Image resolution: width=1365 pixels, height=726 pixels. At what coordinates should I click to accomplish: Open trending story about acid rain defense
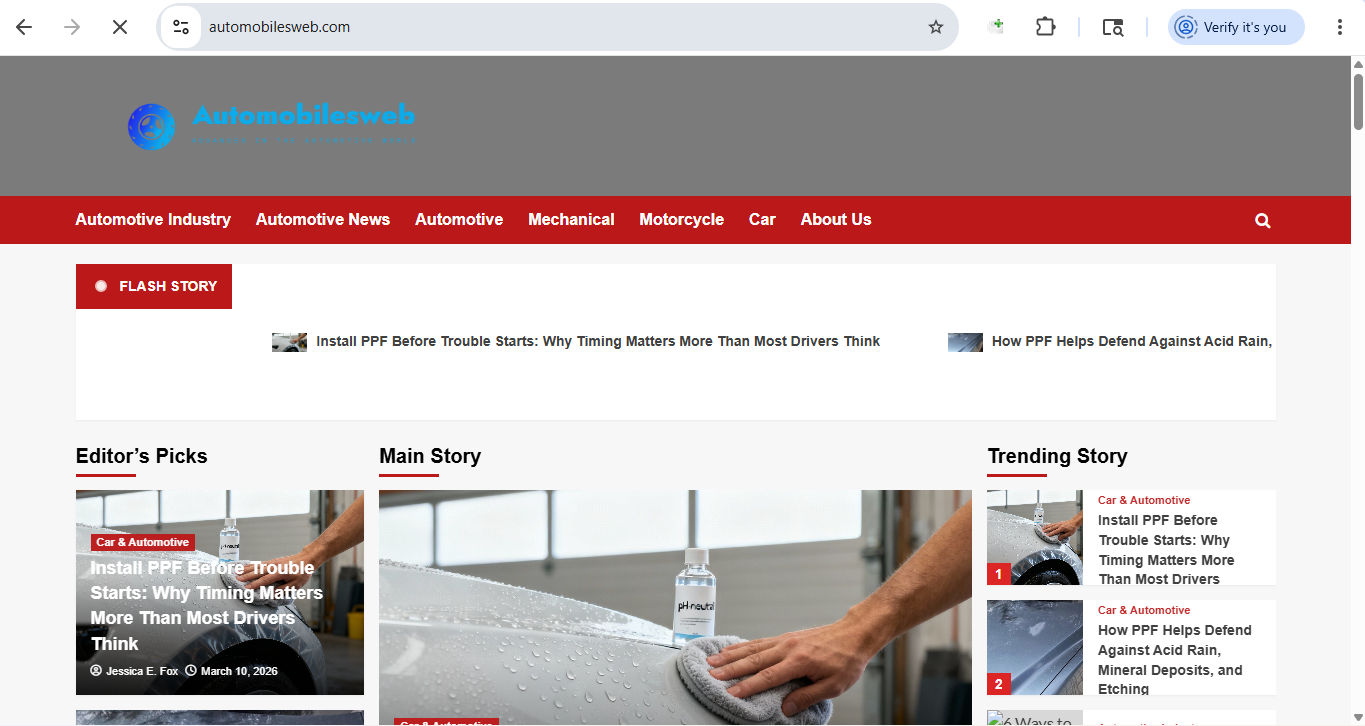tap(1175, 659)
